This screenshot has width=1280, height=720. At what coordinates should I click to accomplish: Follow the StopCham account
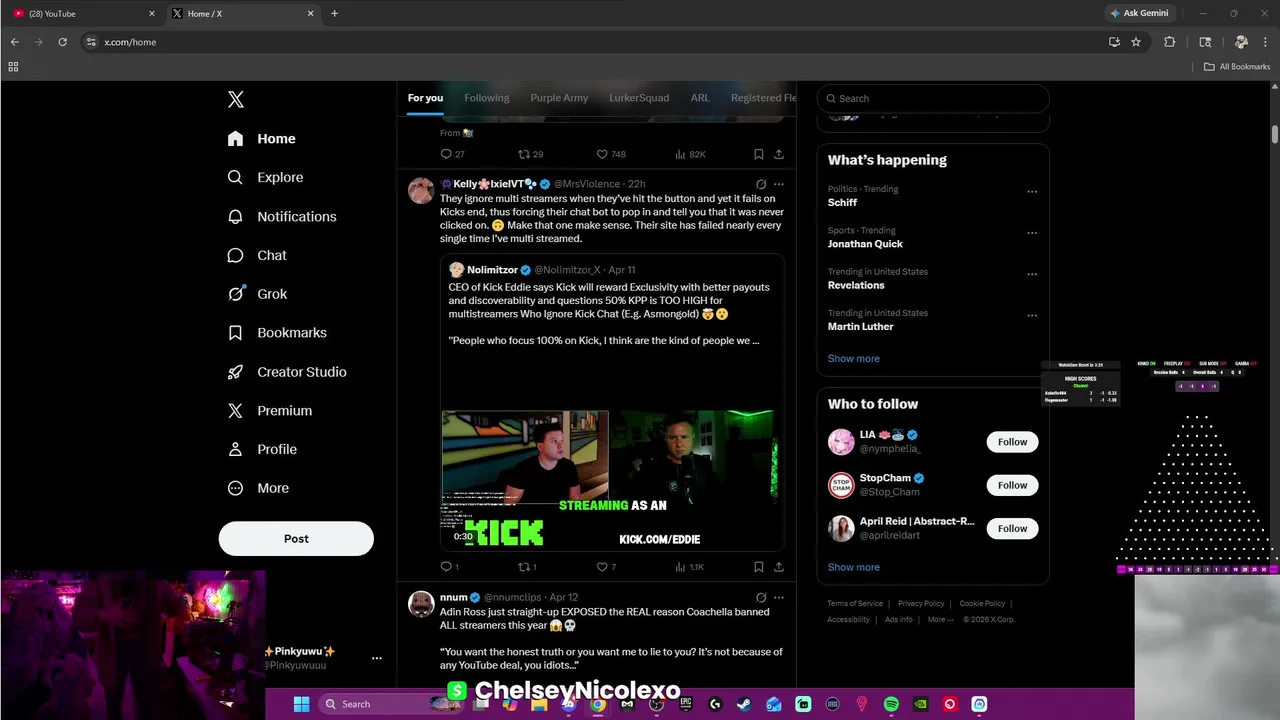coord(1012,485)
